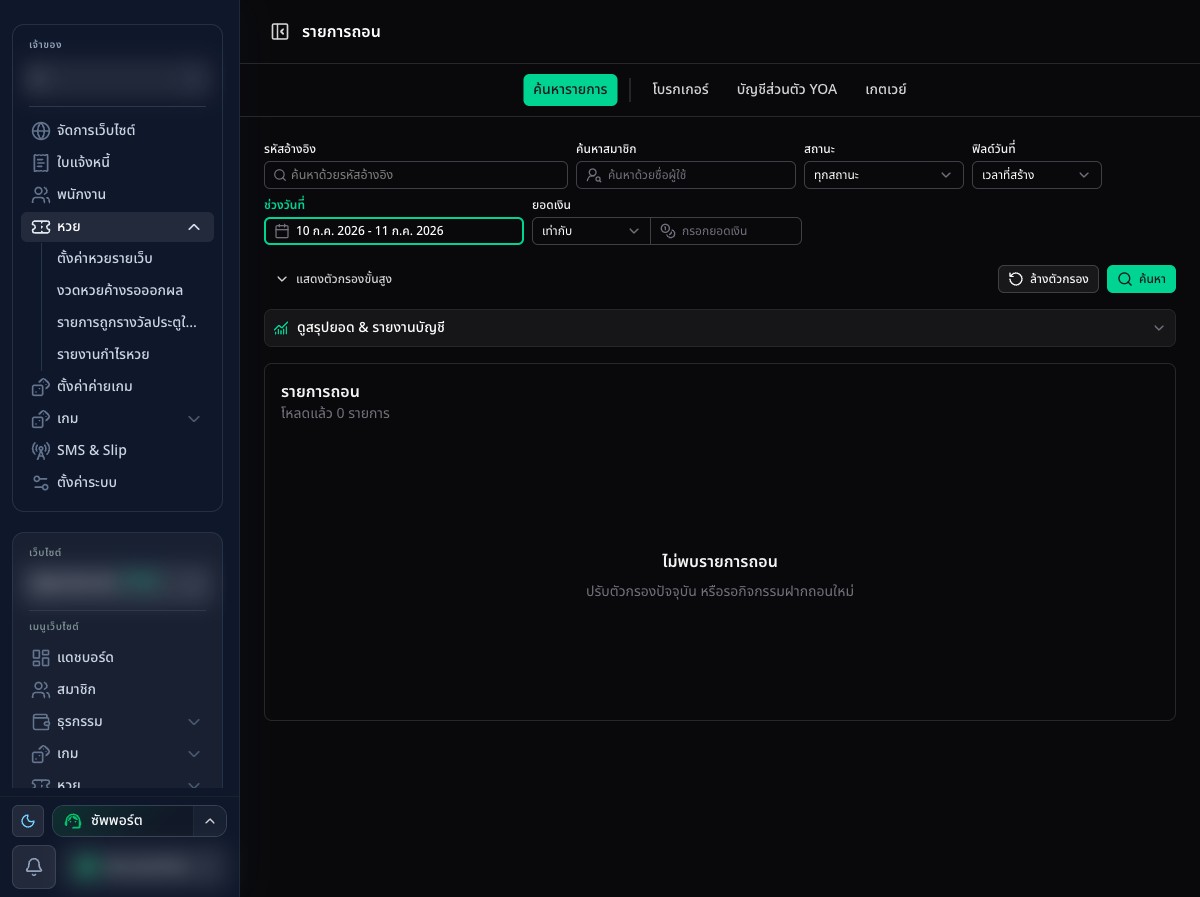
Task: Click the ค้นหา search button
Action: (1141, 279)
